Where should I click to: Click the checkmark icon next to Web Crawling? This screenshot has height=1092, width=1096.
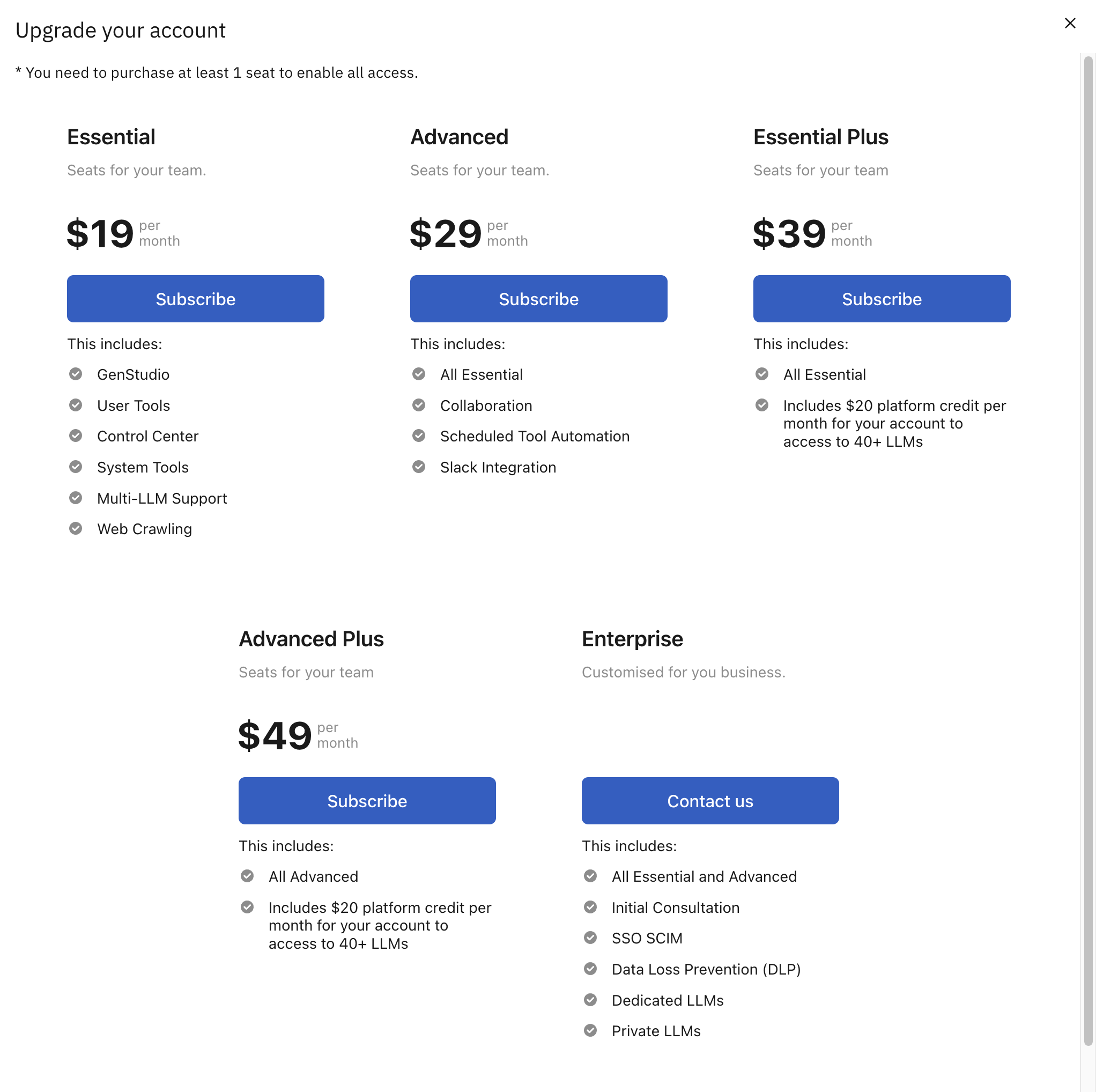(76, 528)
